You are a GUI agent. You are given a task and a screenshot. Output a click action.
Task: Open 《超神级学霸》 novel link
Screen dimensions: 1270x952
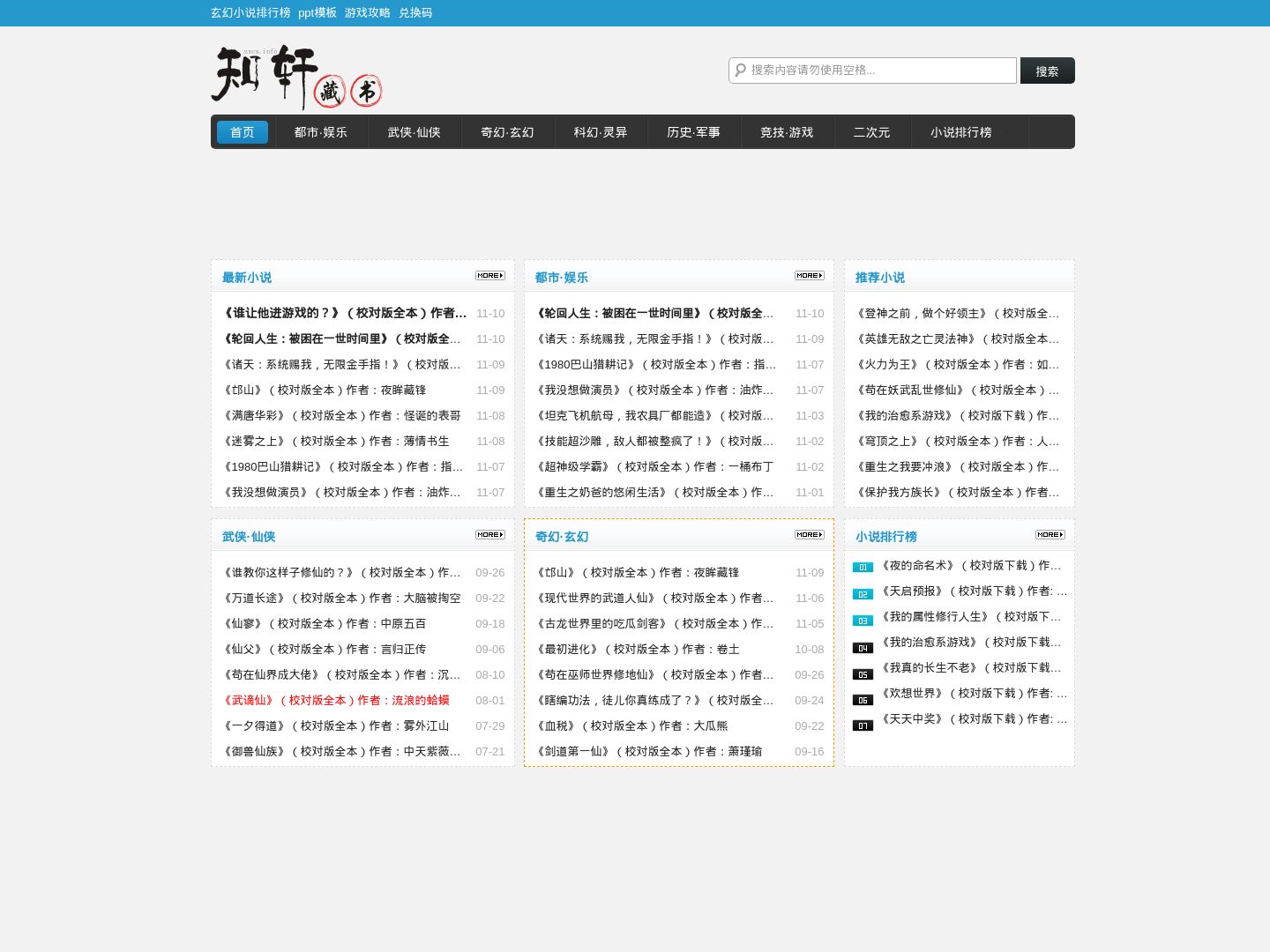click(654, 466)
